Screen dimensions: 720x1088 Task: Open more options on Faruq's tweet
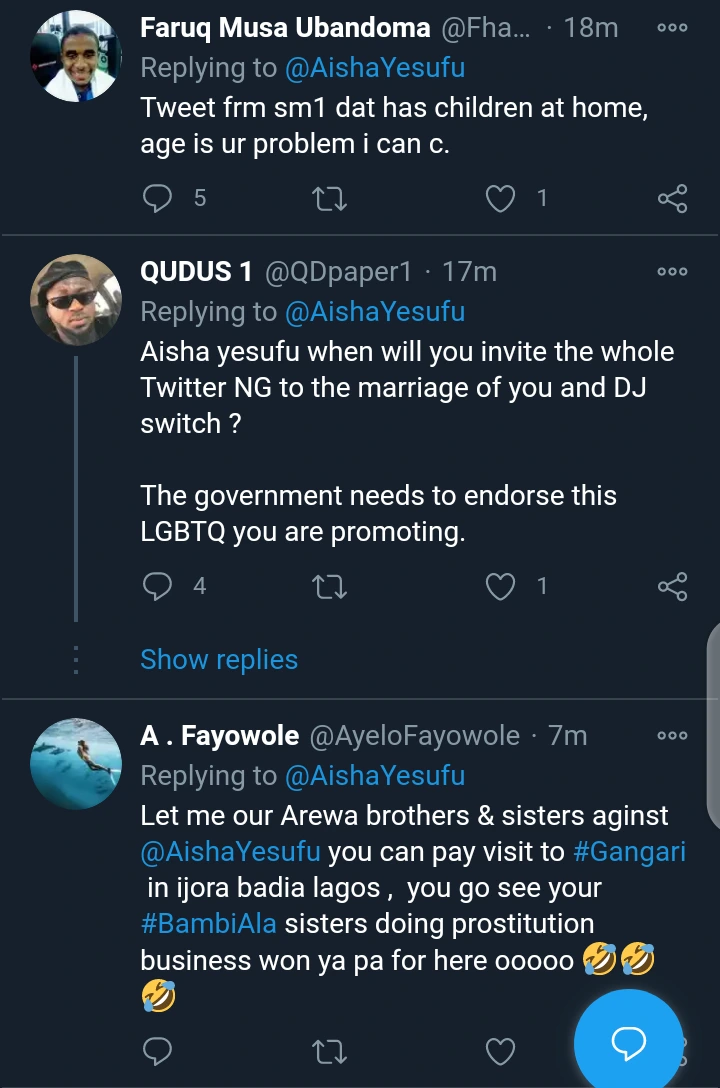[x=672, y=28]
